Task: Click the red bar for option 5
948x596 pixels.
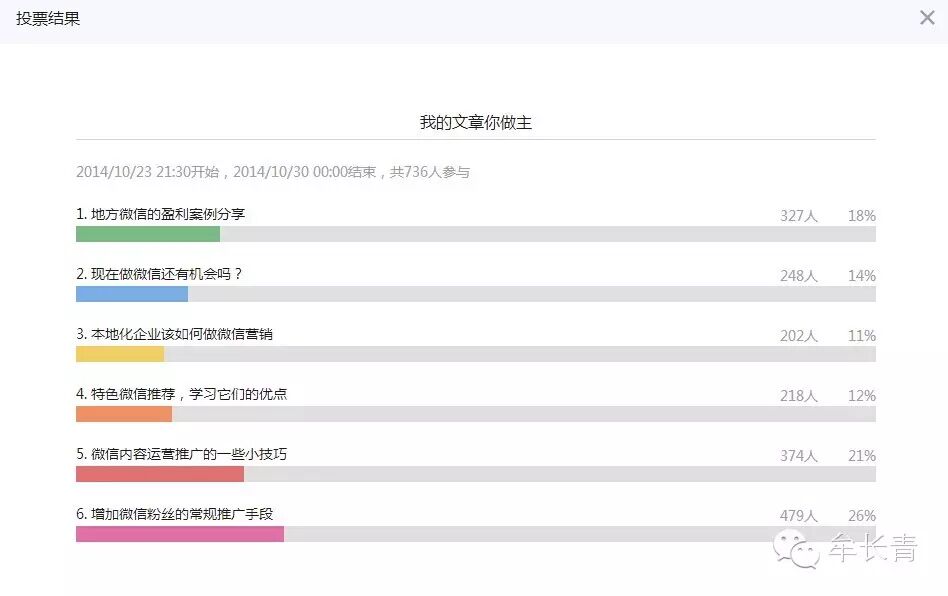Action: pyautogui.click(x=160, y=474)
